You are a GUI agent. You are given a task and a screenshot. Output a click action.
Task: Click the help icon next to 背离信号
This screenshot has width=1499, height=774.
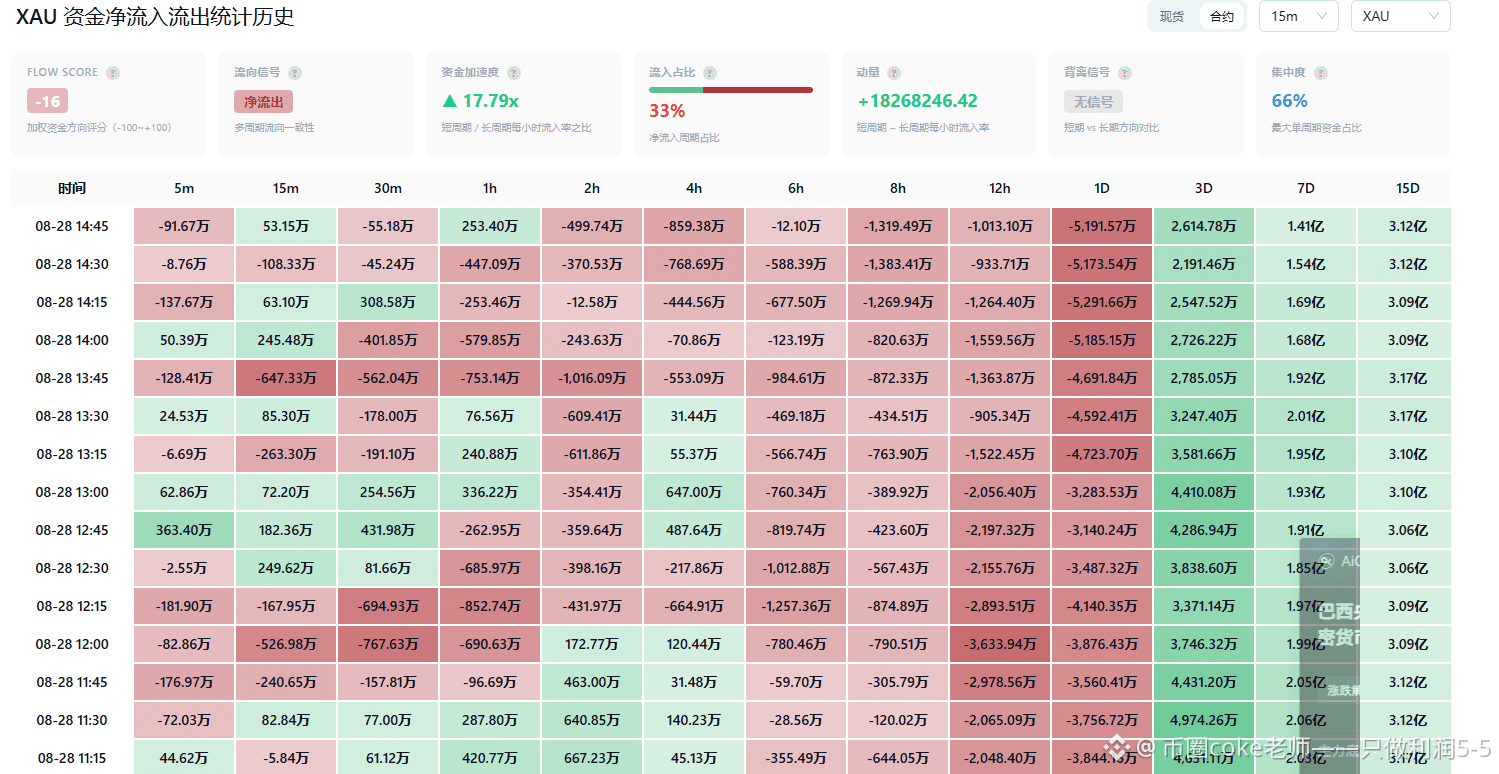tap(1125, 73)
